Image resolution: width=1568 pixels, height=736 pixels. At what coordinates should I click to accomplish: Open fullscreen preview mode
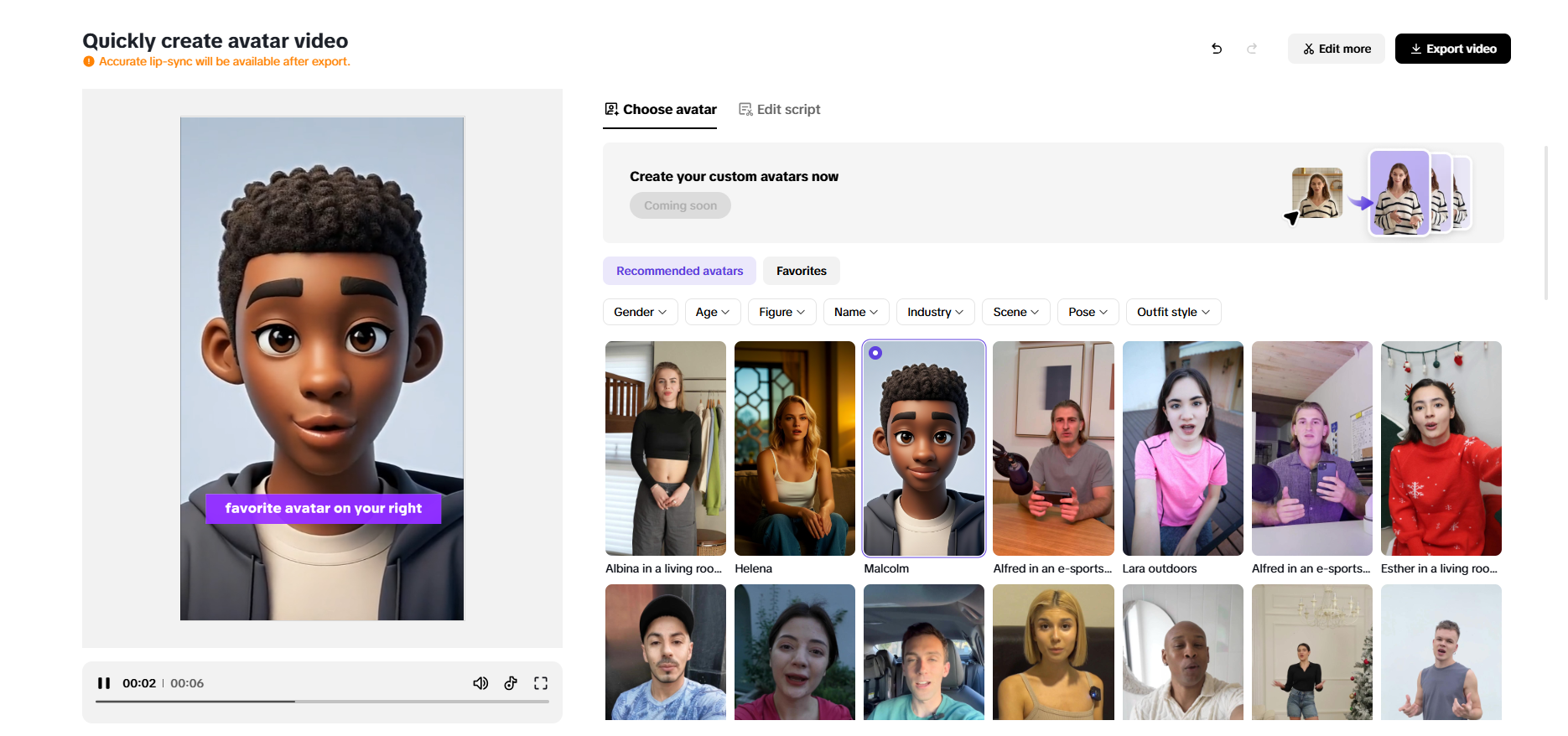pos(541,683)
